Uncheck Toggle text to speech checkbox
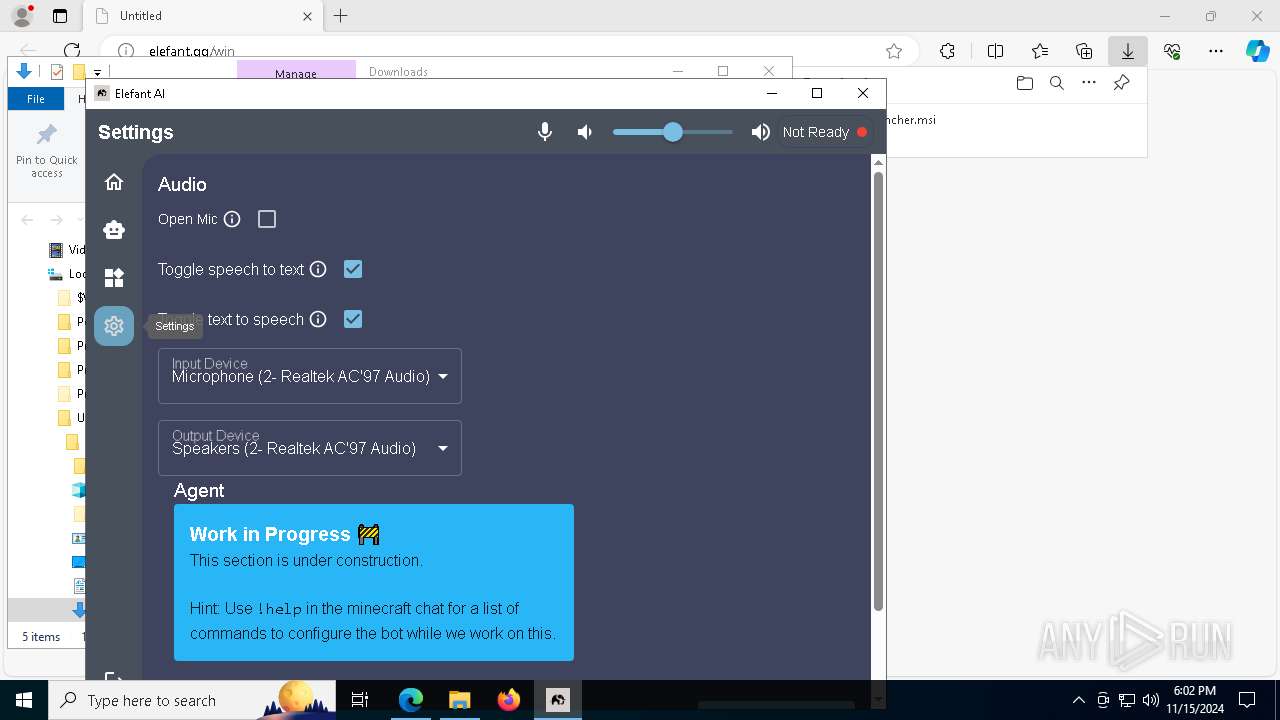Screen dimensions: 1280x720 pyautogui.click(x=353, y=319)
